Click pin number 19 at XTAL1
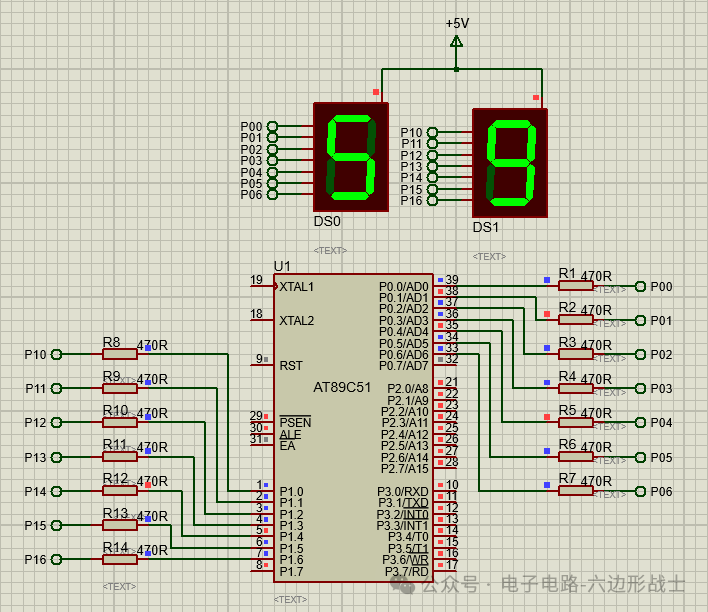The image size is (708, 612). [256, 280]
